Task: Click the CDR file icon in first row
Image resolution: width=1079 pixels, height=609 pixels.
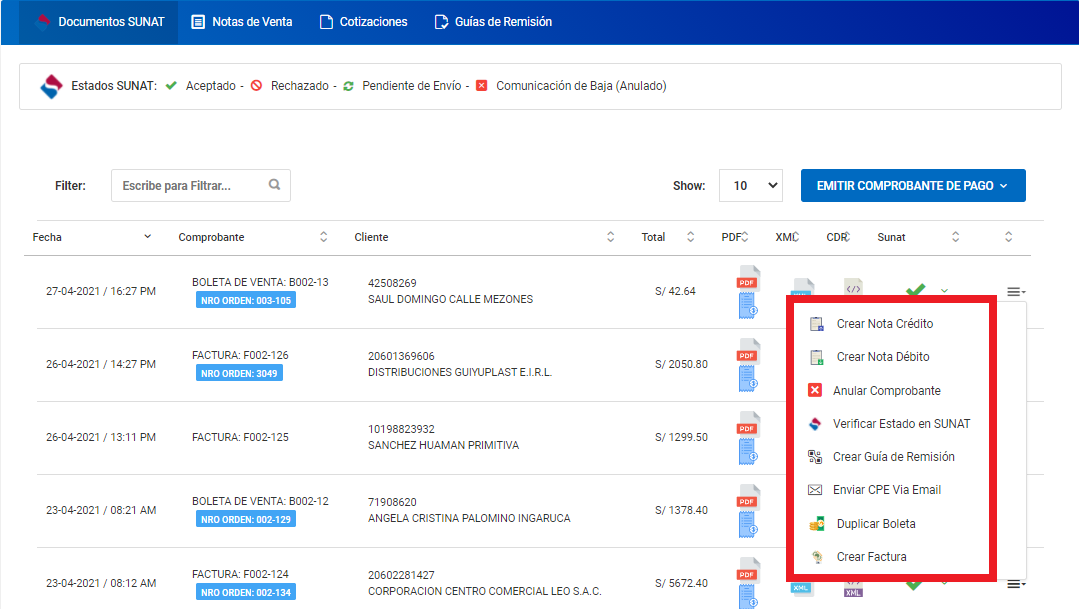Action: click(x=853, y=289)
